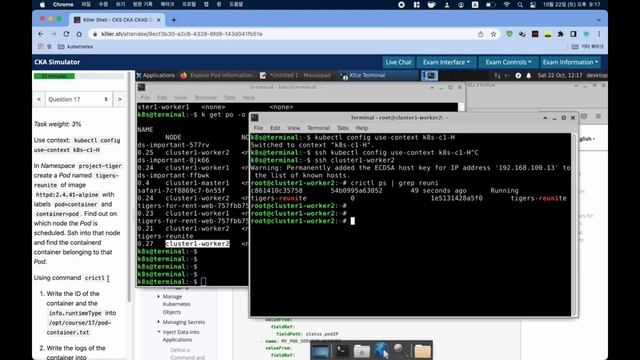The height and width of the screenshot is (360, 640).
Task: Open the Terminal menu in the worker2 terminal
Action: [318, 128]
